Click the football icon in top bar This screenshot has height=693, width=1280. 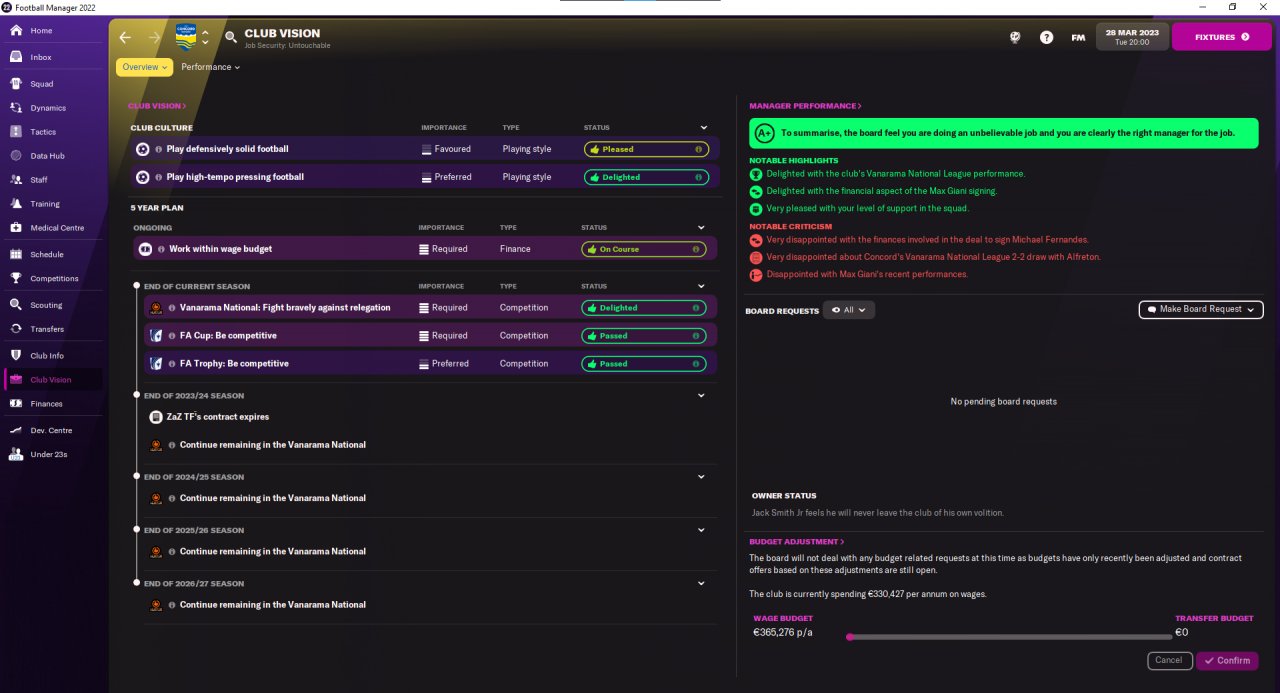[1015, 37]
